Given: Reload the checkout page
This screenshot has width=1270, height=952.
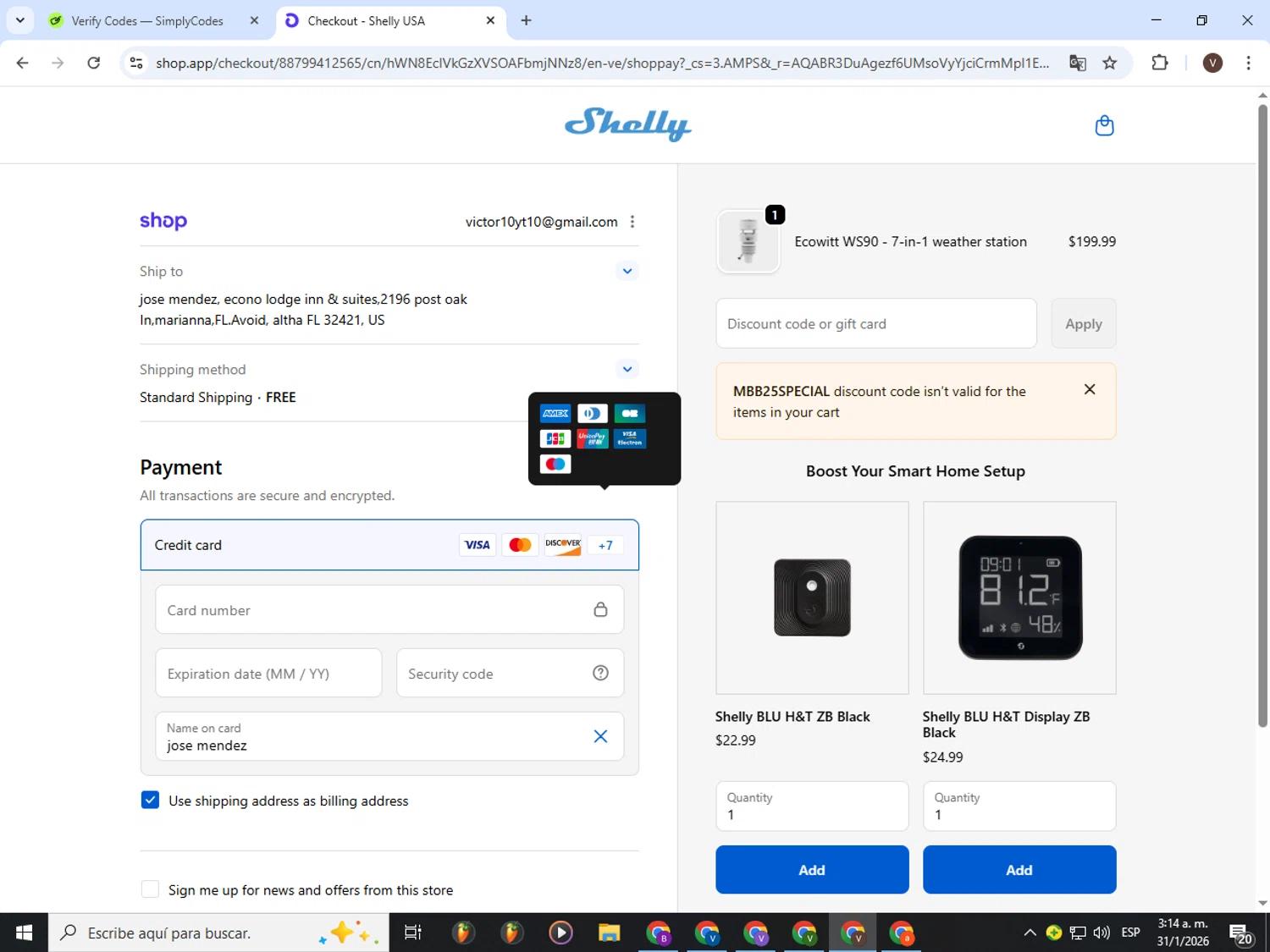Looking at the screenshot, I should click(94, 63).
